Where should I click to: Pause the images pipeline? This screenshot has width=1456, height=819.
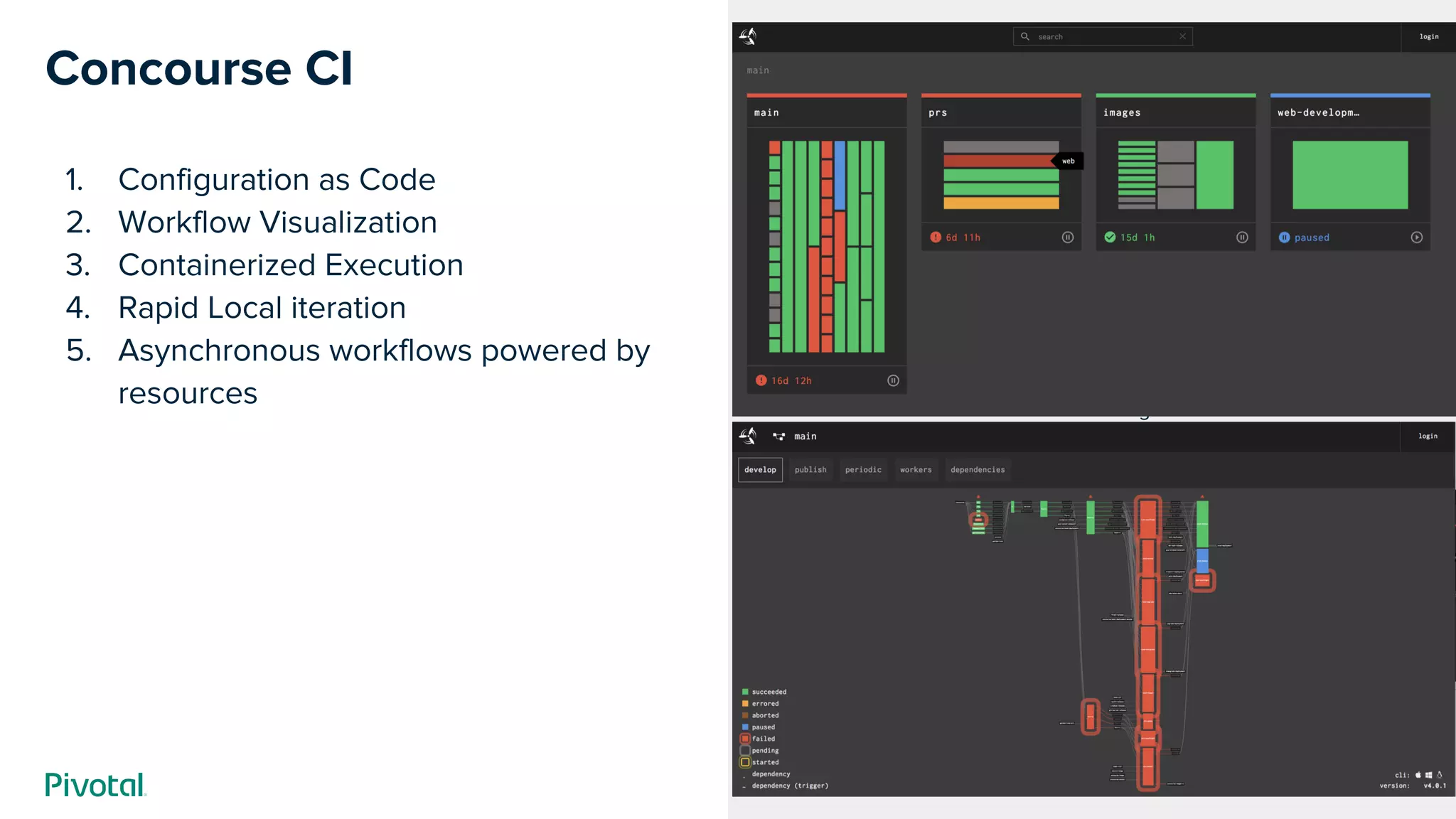point(1242,237)
